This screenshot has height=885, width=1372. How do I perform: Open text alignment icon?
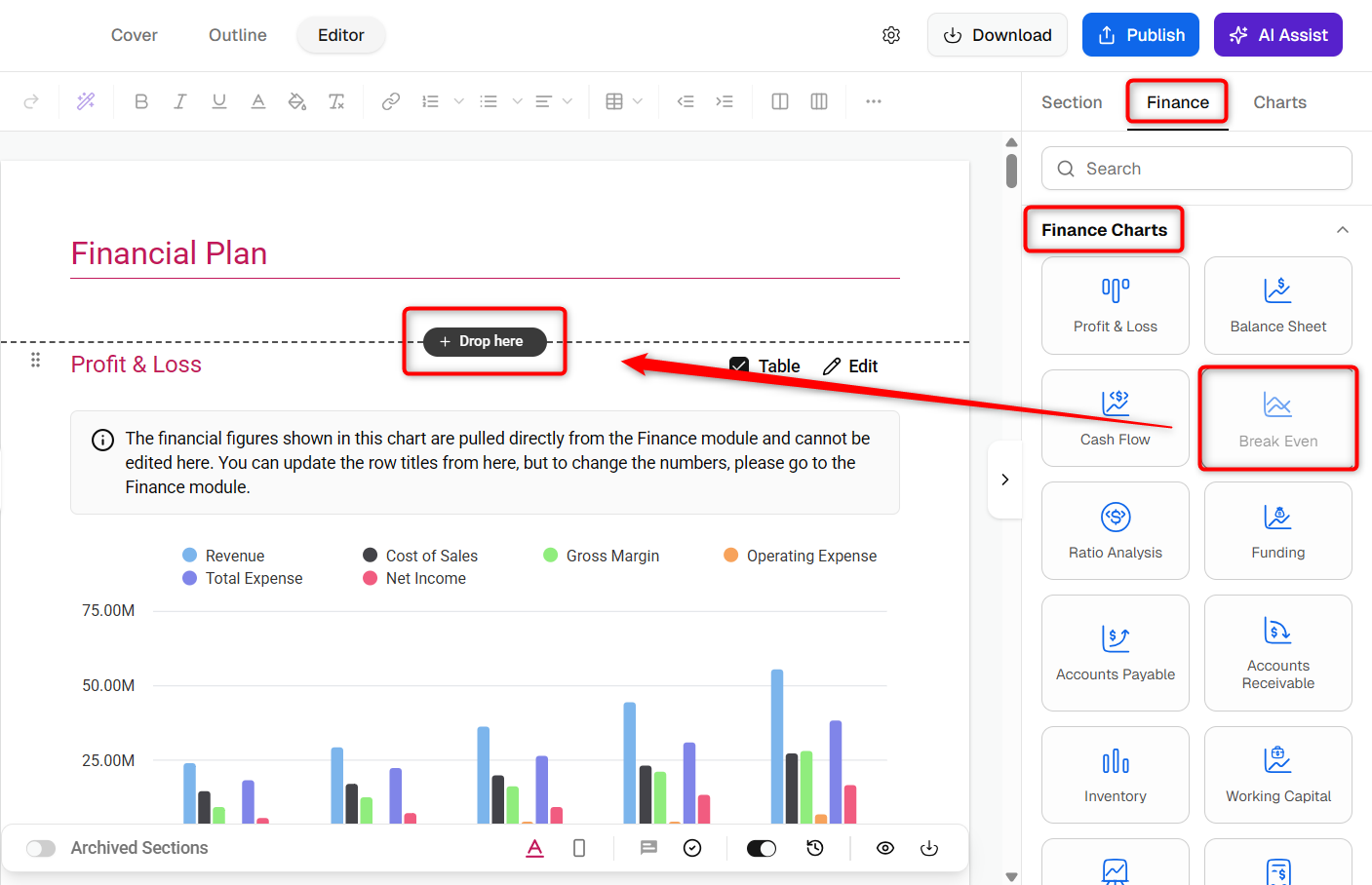544,101
